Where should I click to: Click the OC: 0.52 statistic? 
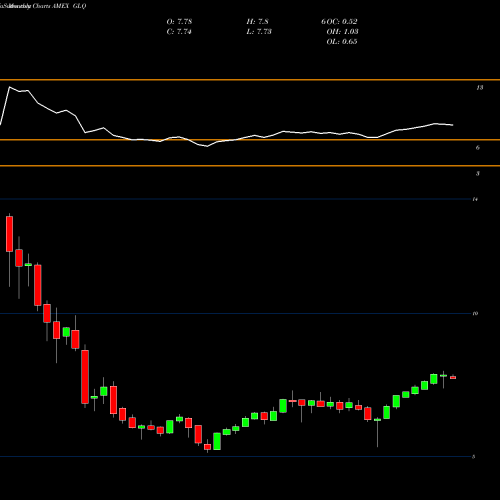click(342, 22)
